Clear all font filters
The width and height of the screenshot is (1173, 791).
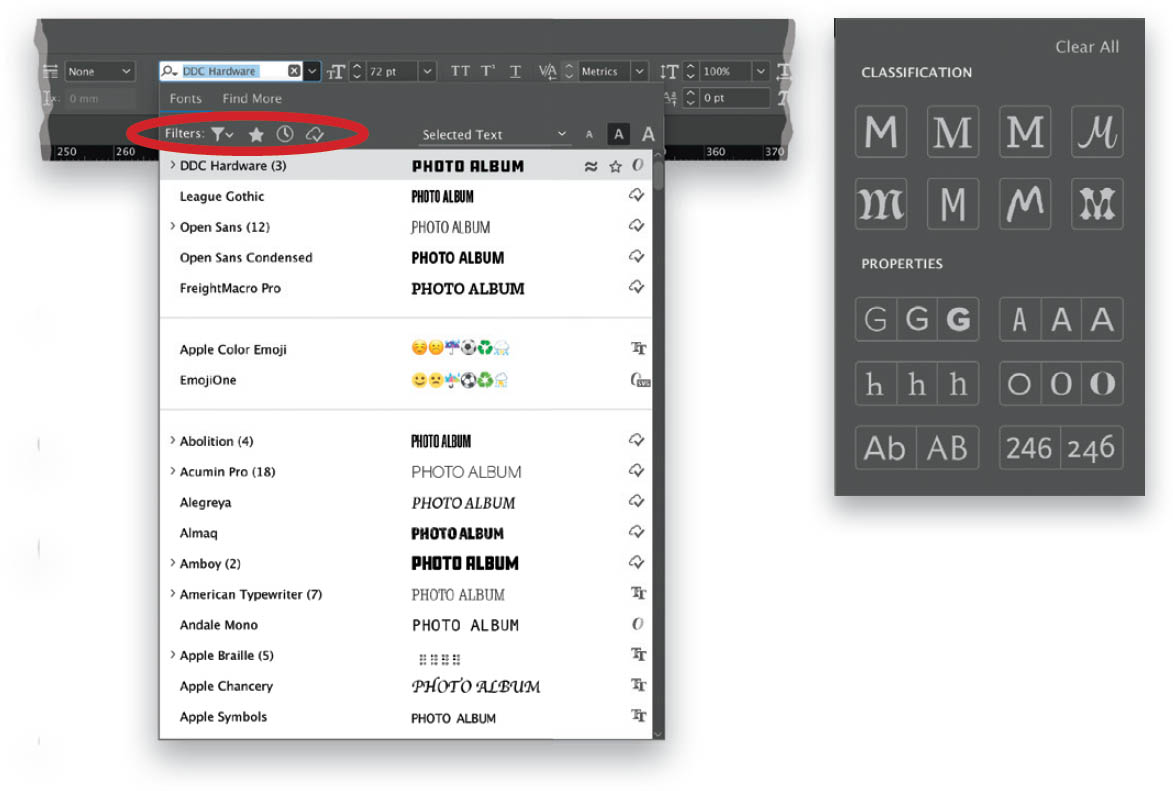click(x=1087, y=46)
